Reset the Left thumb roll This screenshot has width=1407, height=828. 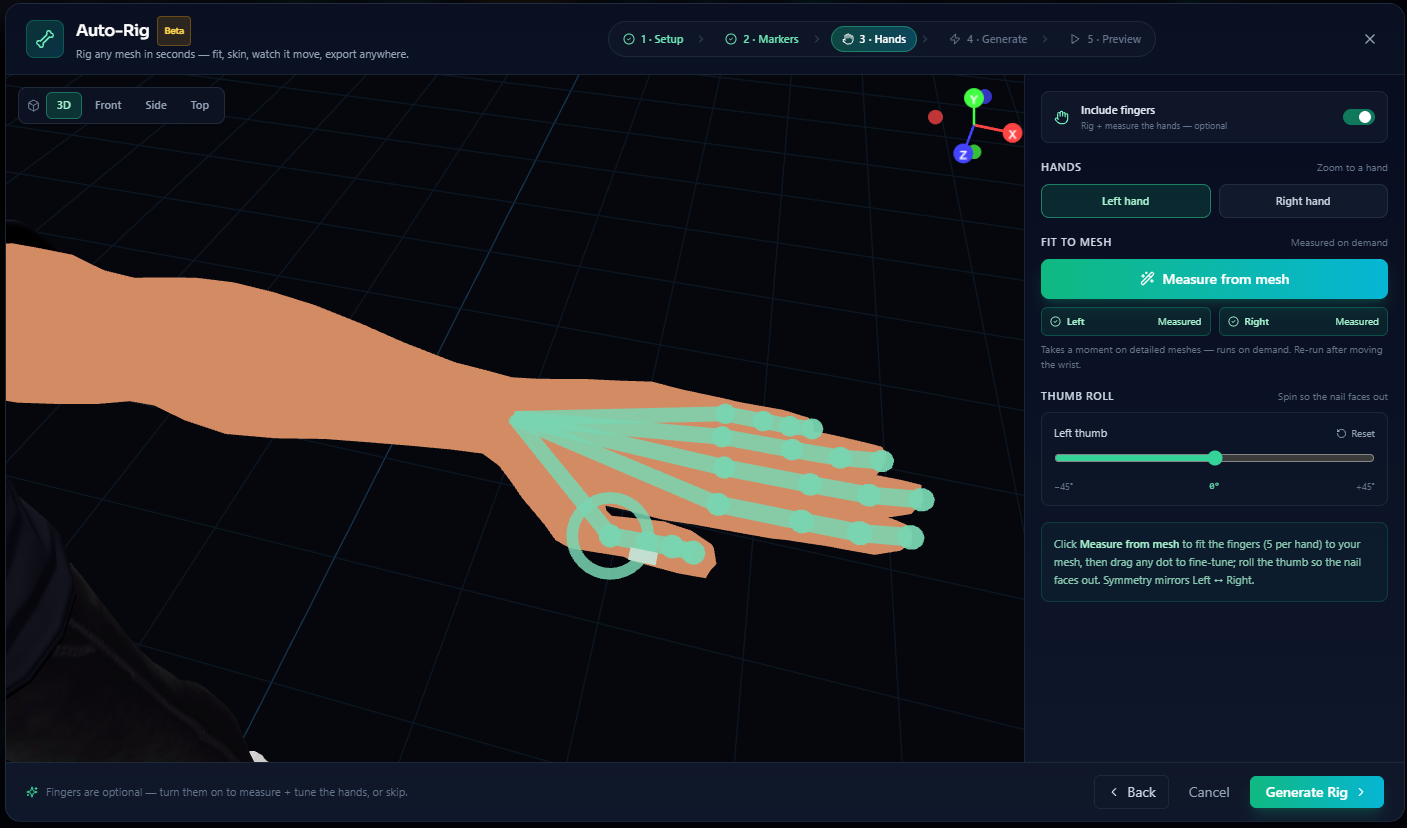(x=1356, y=434)
